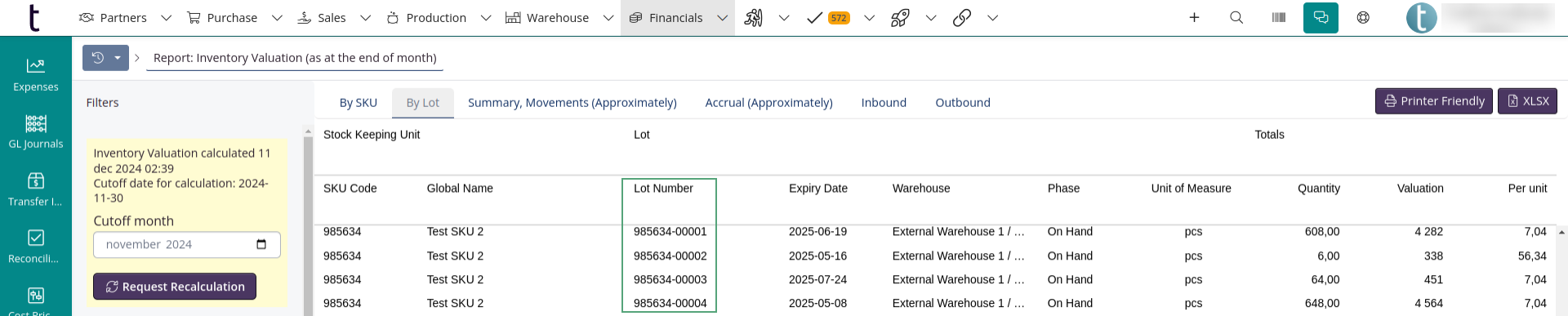Click the Expiry Date column header
Image resolution: width=1568 pixels, height=316 pixels.
[818, 189]
